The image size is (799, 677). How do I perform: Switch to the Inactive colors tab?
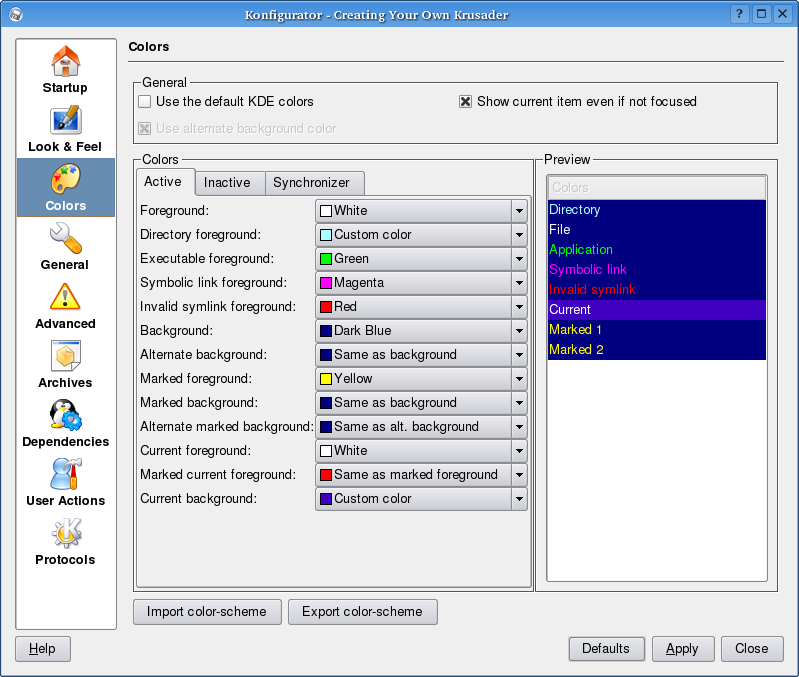(x=230, y=183)
